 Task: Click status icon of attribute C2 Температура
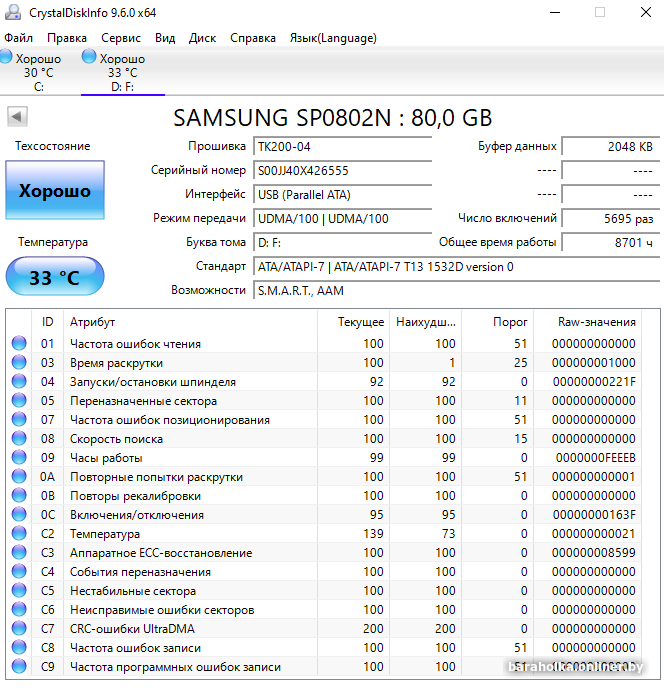[19, 534]
